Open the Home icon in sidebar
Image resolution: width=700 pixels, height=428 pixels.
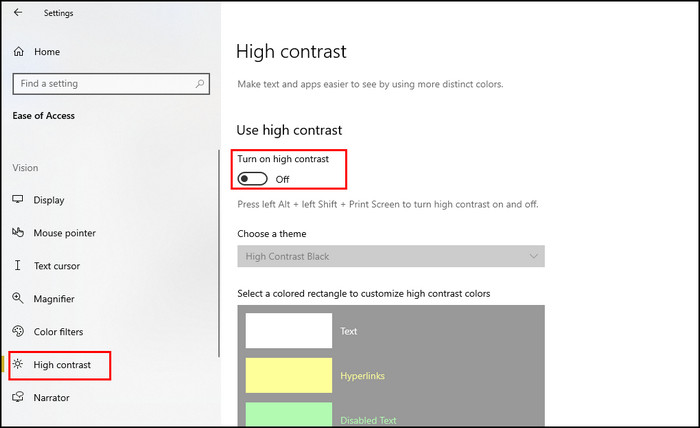coord(18,52)
